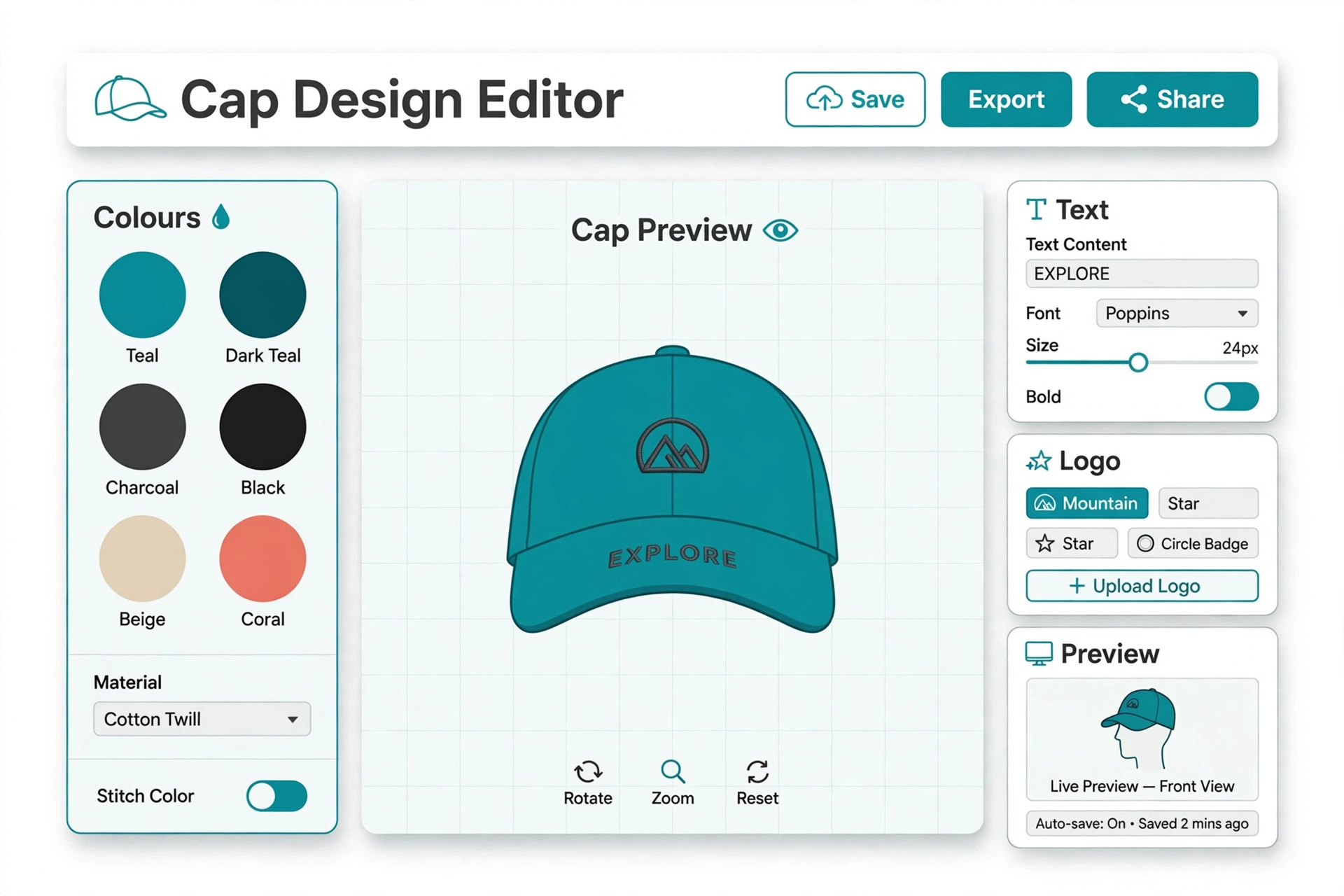The image size is (1344, 896).
Task: Click the share nodes icon in Share
Action: pos(1134,99)
